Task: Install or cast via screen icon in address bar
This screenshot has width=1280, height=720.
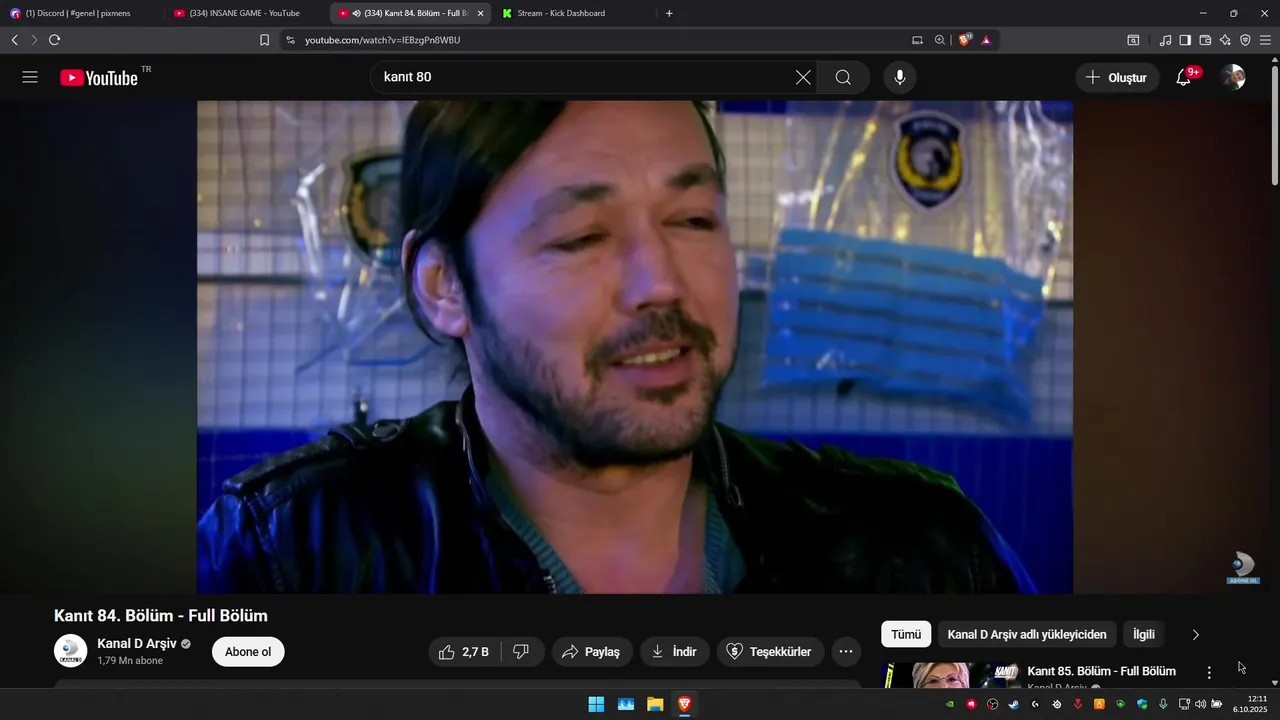Action: pyautogui.click(x=917, y=40)
